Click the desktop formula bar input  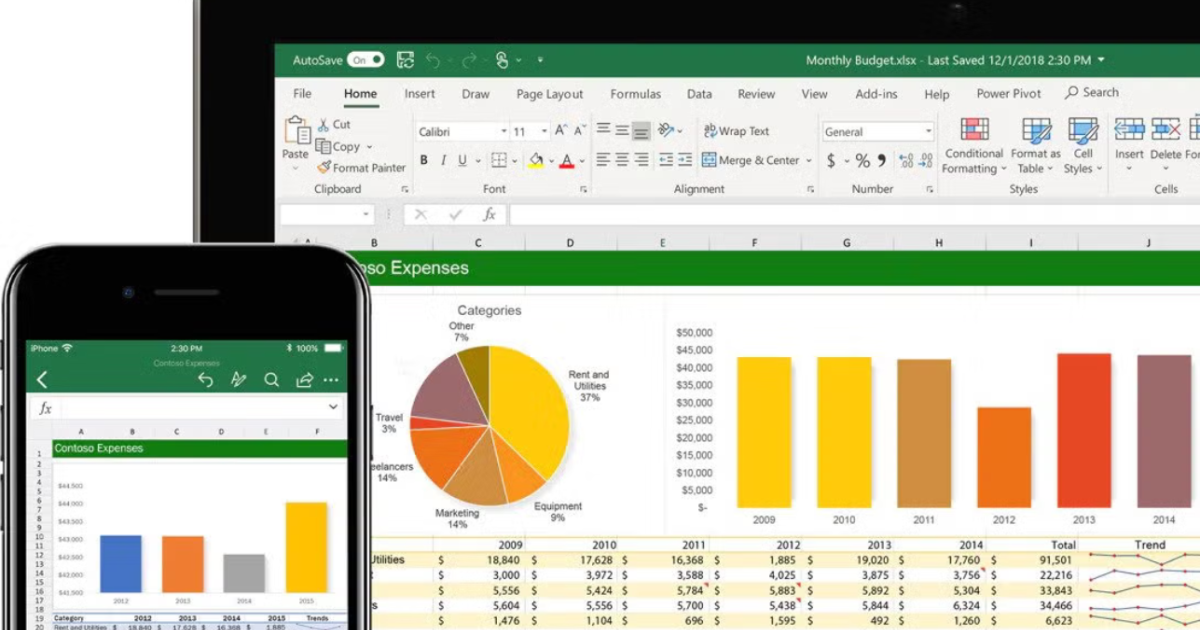tap(855, 215)
